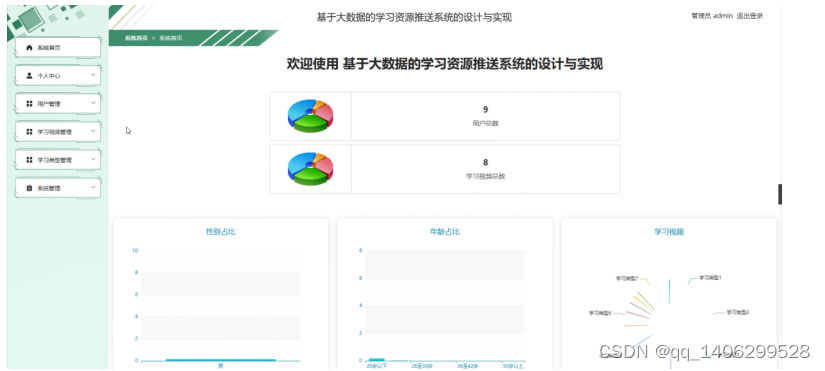Click the 学习视频总数 label
Image resolution: width=825 pixels, height=371 pixels.
[486, 176]
